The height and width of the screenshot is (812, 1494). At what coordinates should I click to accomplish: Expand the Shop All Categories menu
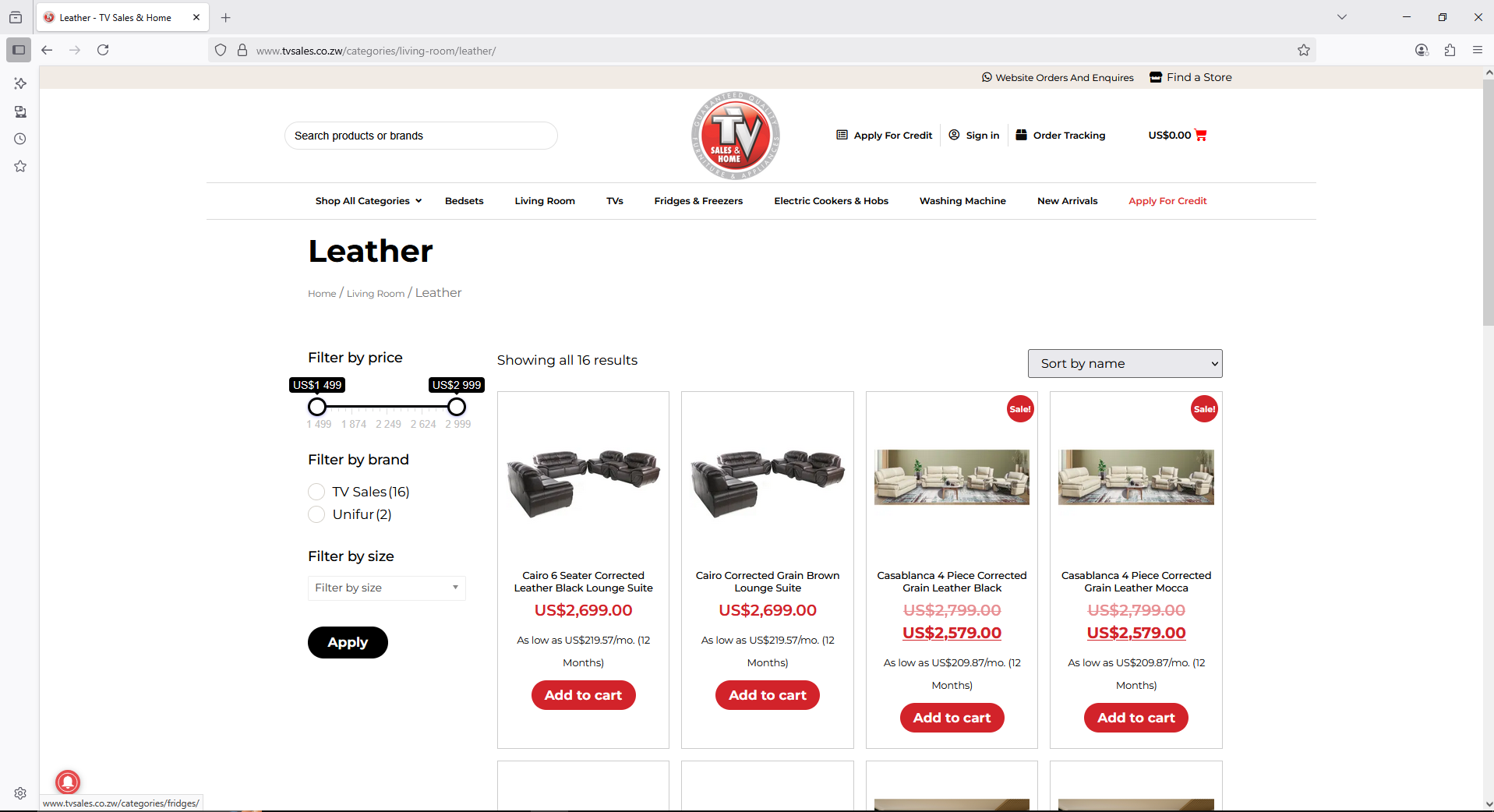pos(367,200)
